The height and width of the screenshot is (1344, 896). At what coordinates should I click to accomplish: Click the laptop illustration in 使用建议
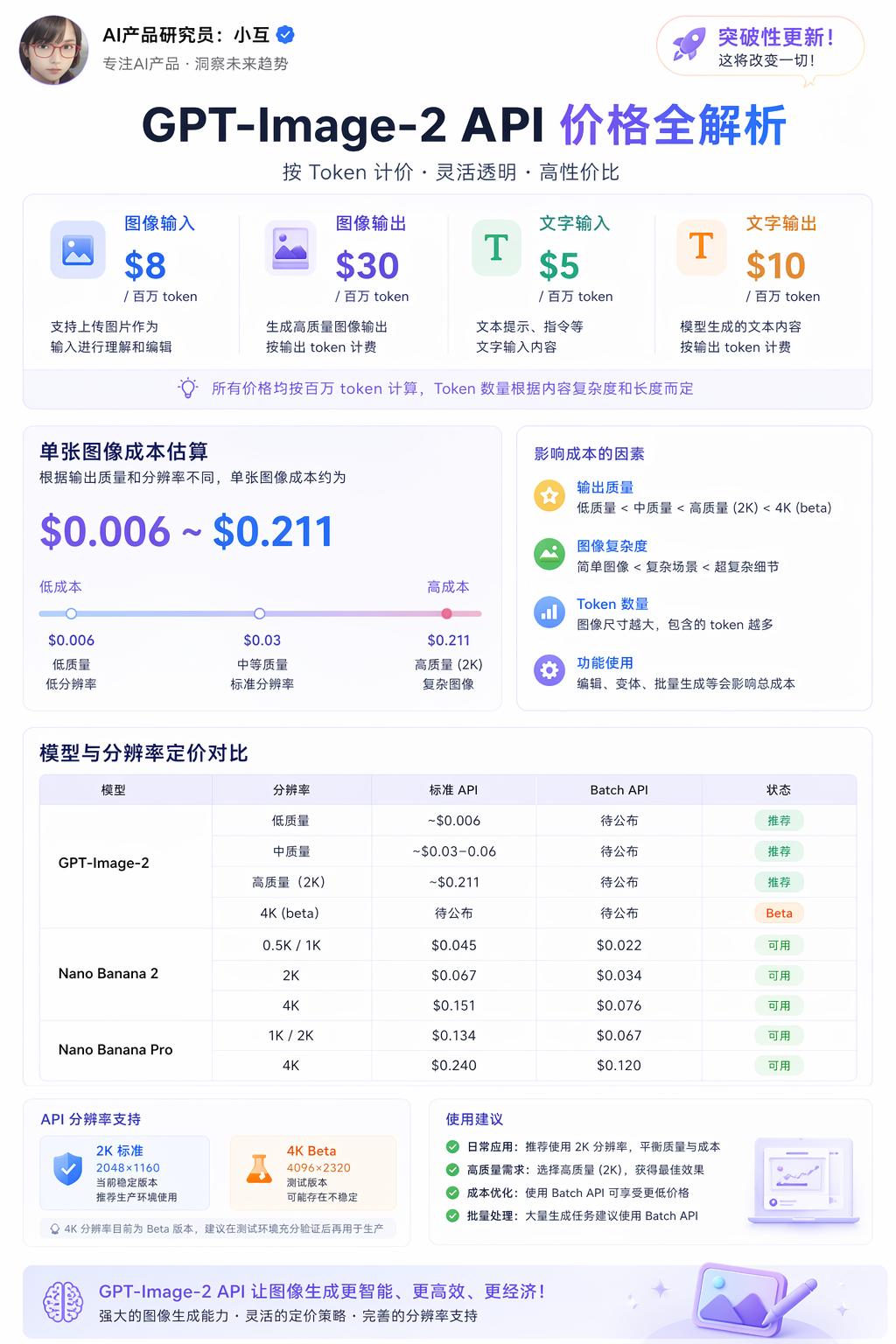pos(803,1180)
